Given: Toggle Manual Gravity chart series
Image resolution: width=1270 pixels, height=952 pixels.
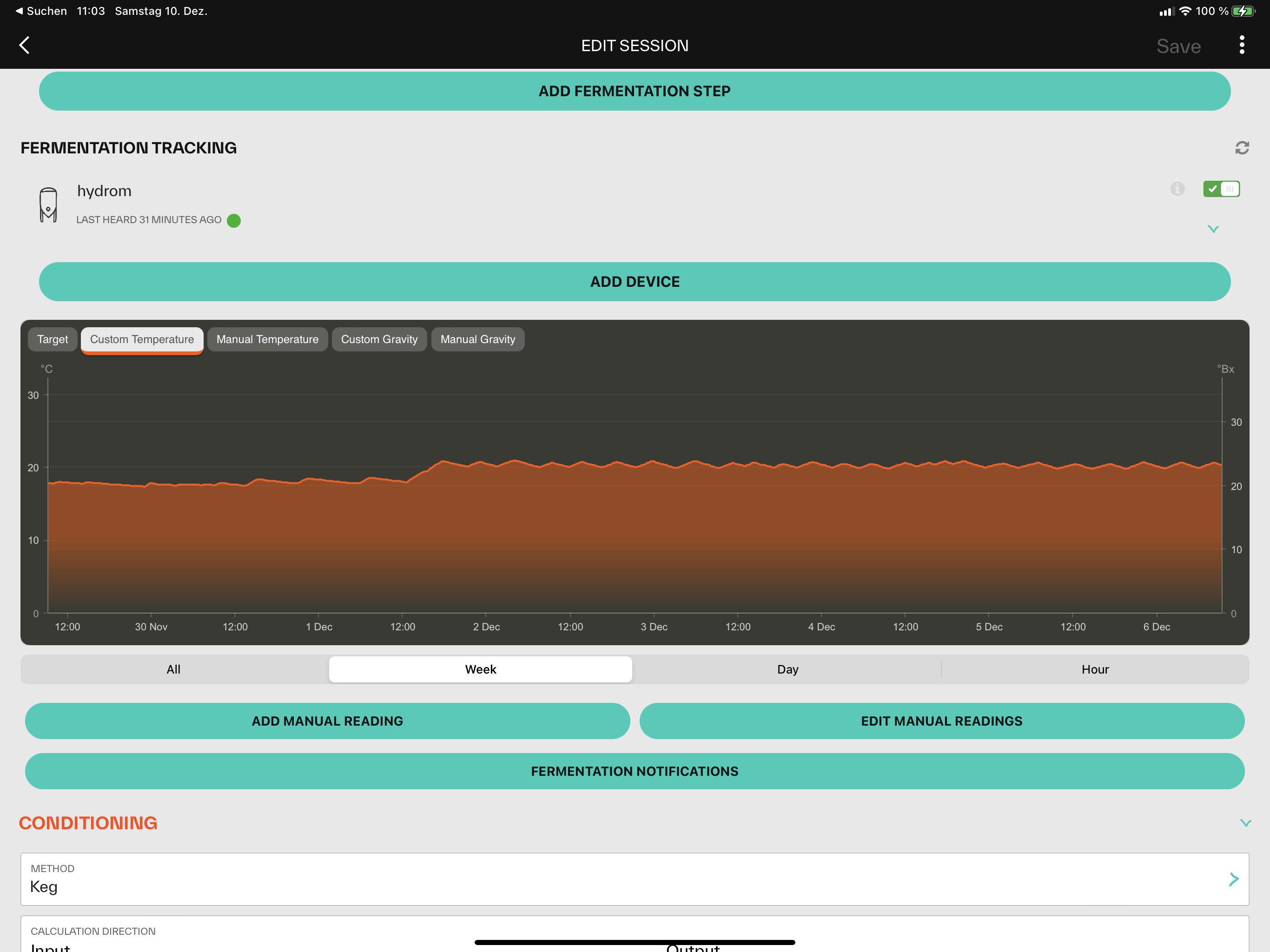Looking at the screenshot, I should pyautogui.click(x=477, y=339).
